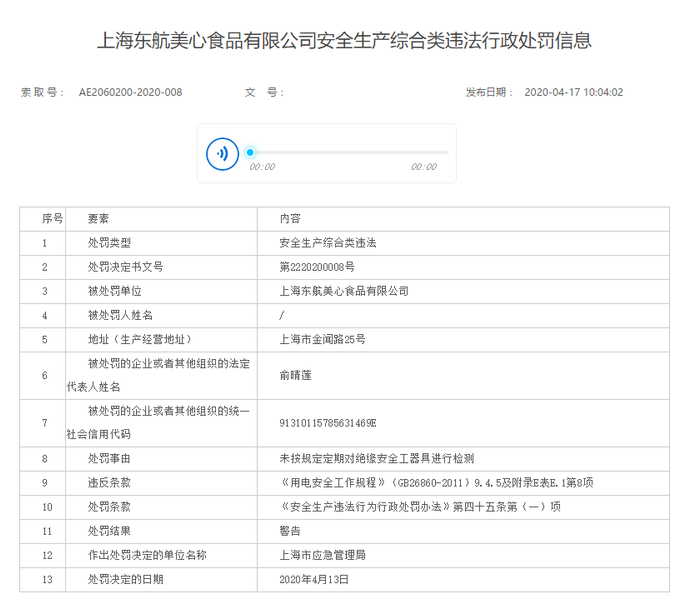Click the 违反条款 cell
The width and height of the screenshot is (700, 599).
(x=161, y=483)
